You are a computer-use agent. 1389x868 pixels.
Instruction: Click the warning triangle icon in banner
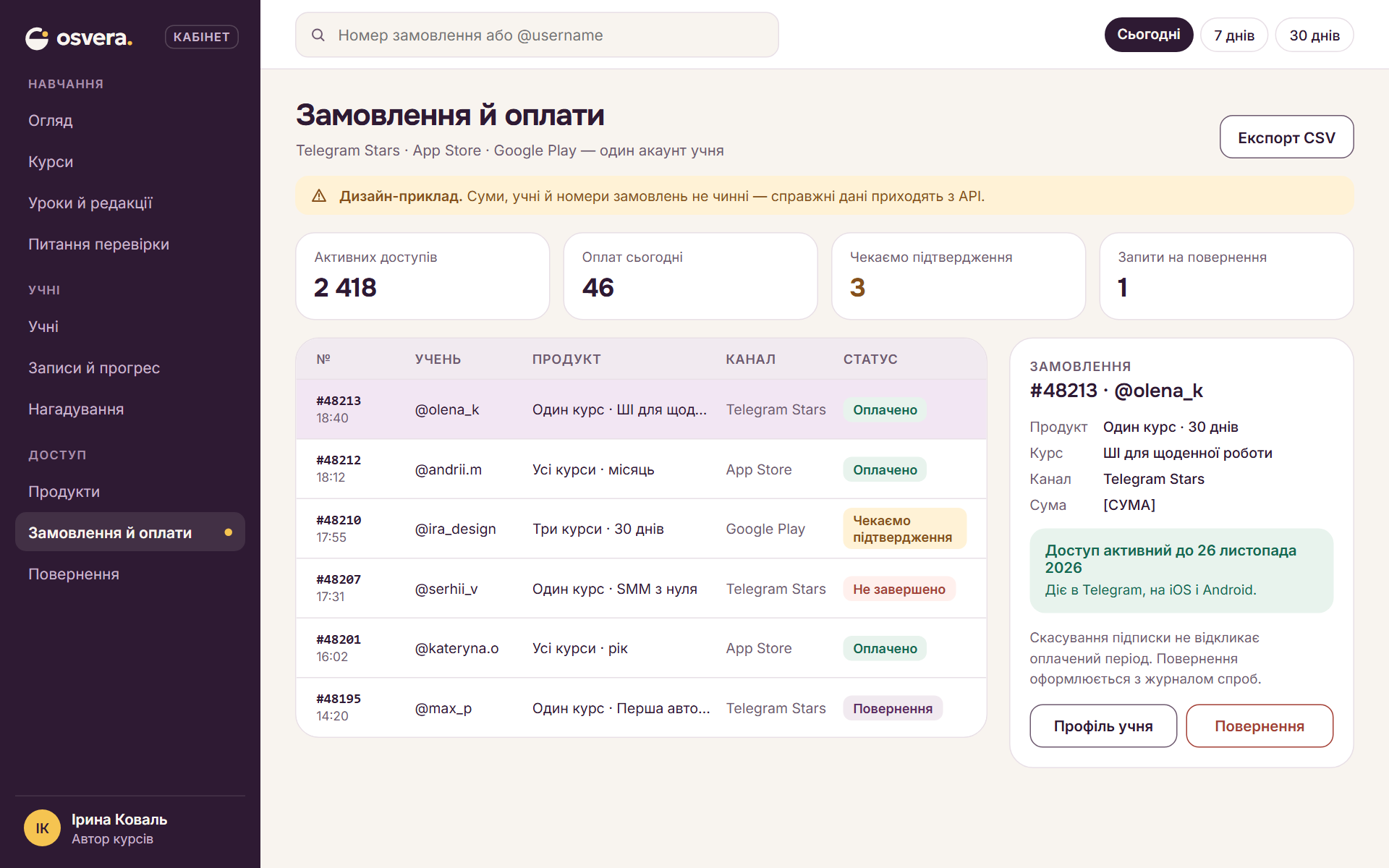tap(319, 196)
